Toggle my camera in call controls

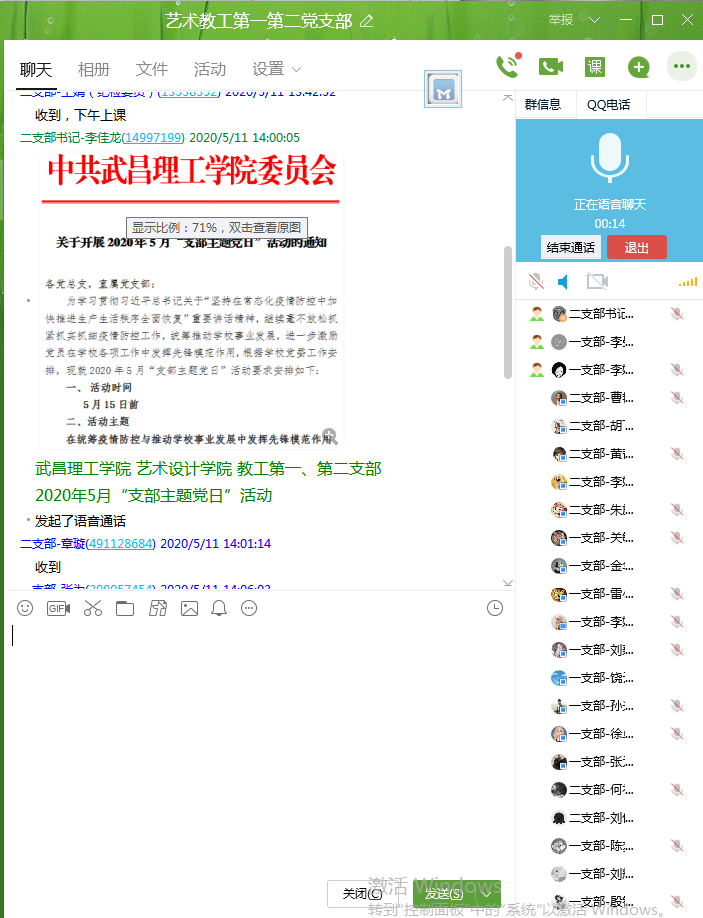[x=598, y=282]
